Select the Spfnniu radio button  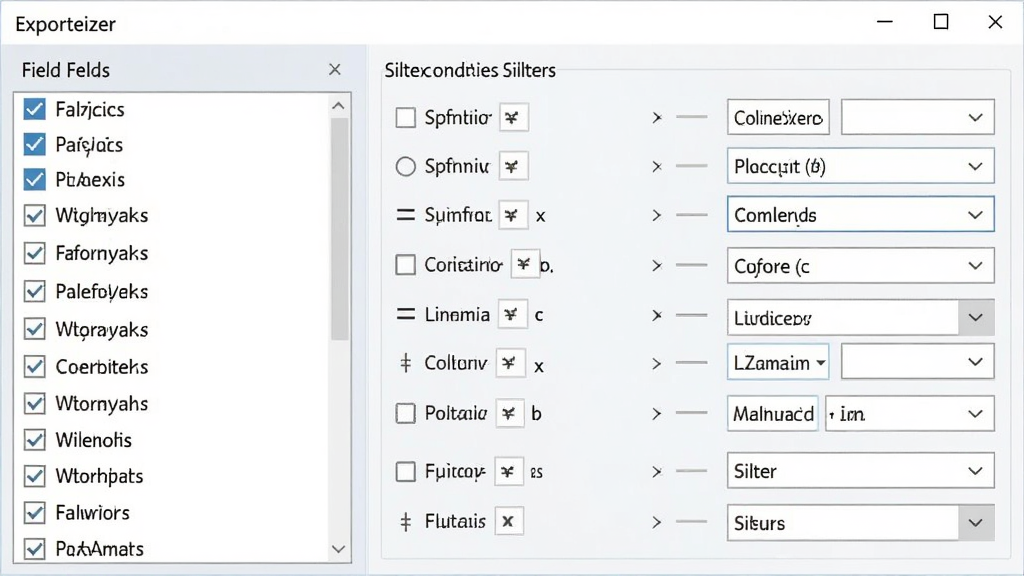(x=406, y=167)
